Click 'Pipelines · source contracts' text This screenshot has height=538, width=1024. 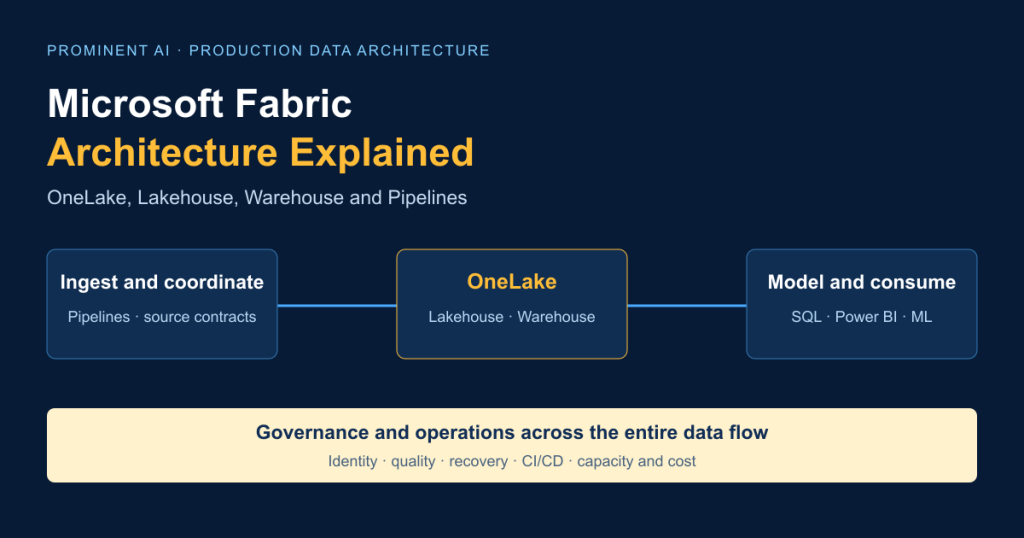click(x=162, y=317)
